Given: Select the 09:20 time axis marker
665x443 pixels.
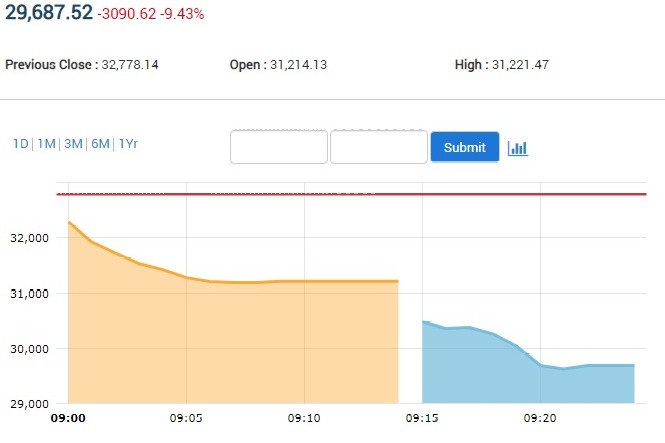Looking at the screenshot, I should coord(540,417).
